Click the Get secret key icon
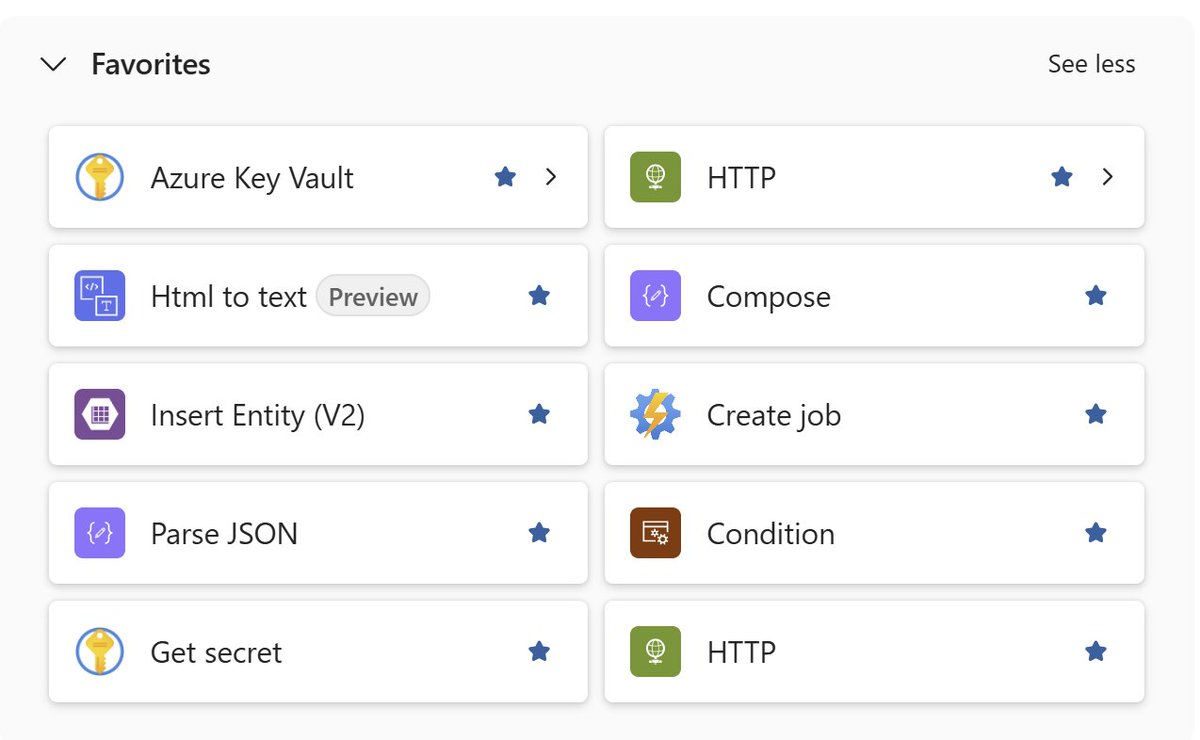This screenshot has height=740, width=1200. tap(100, 652)
